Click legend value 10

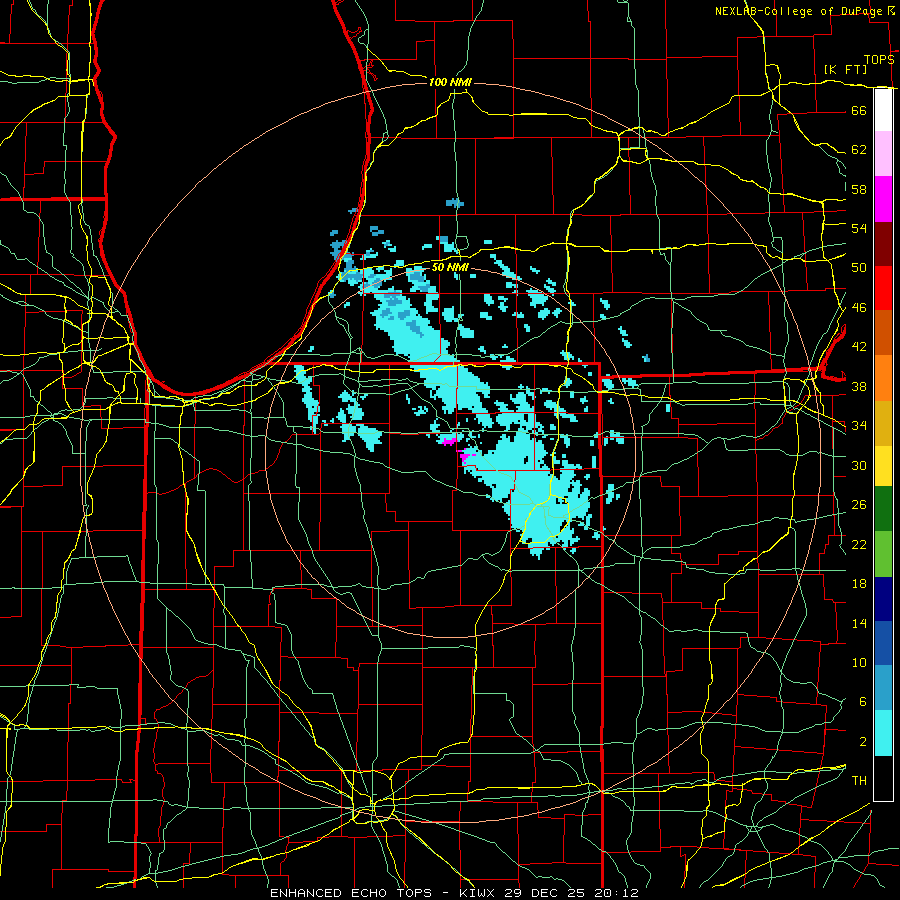point(859,662)
